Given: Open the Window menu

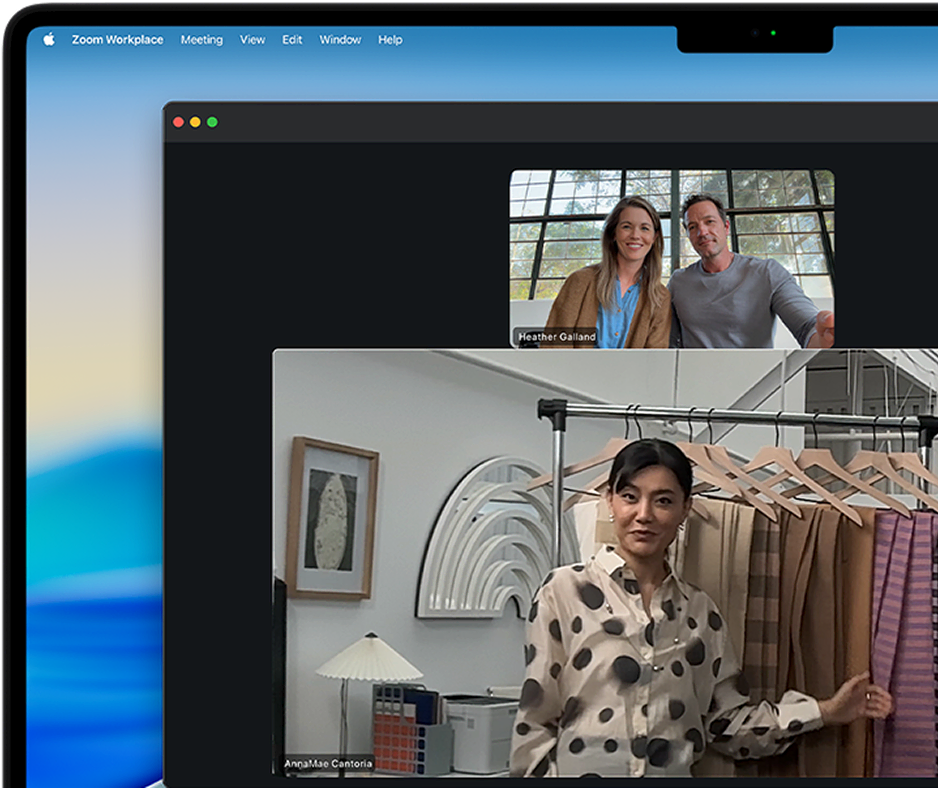Looking at the screenshot, I should [340, 40].
